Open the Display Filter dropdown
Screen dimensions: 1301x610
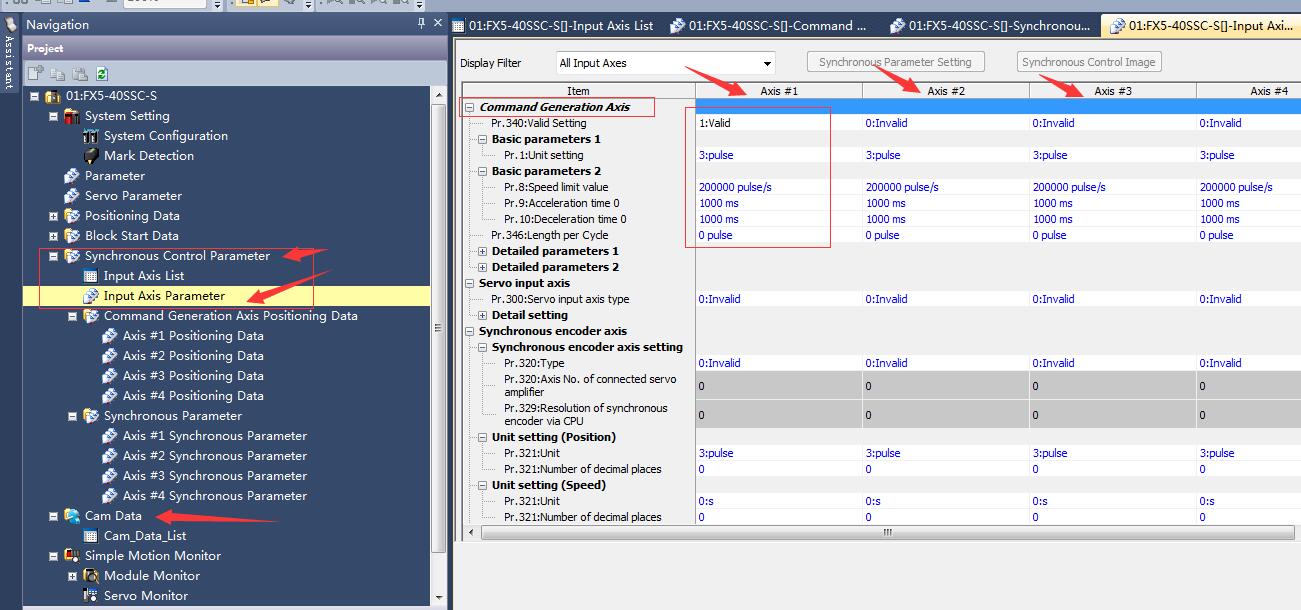point(767,63)
